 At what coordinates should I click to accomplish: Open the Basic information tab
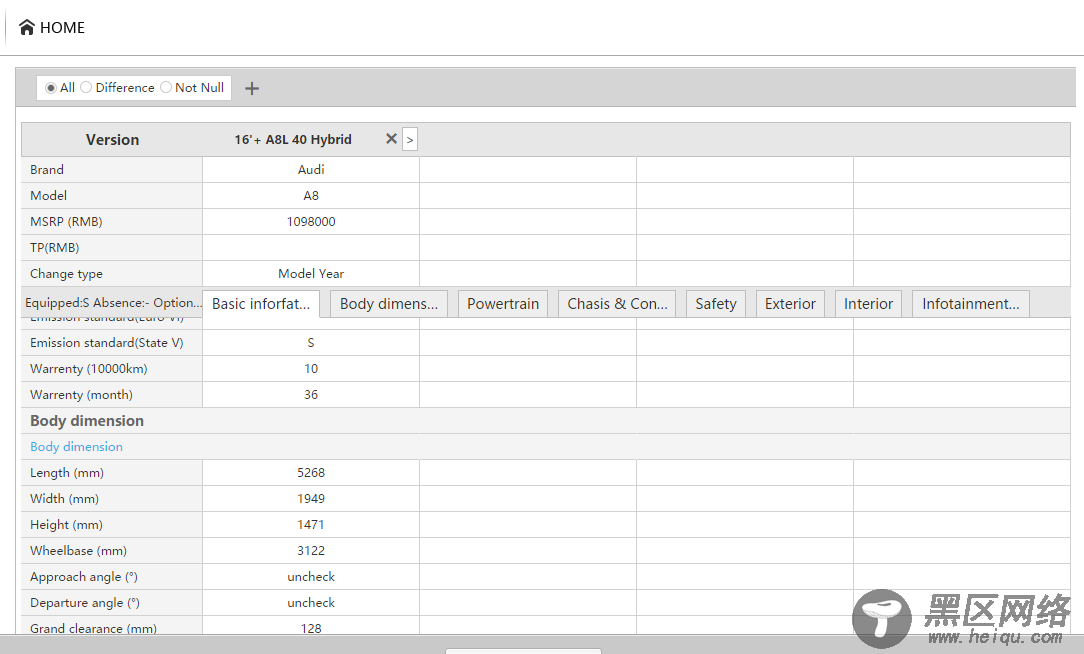click(x=261, y=304)
